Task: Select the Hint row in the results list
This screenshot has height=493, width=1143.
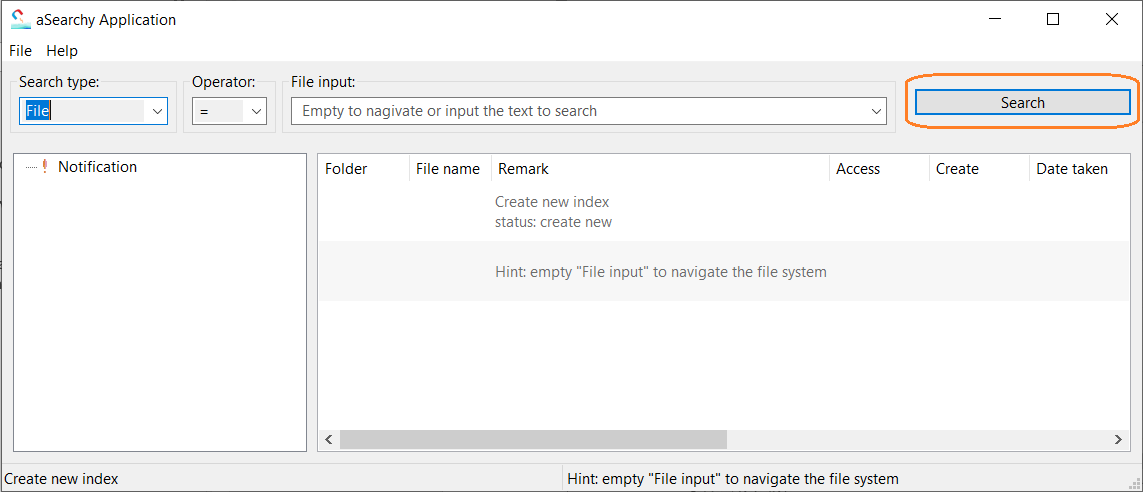Action: pyautogui.click(x=723, y=271)
